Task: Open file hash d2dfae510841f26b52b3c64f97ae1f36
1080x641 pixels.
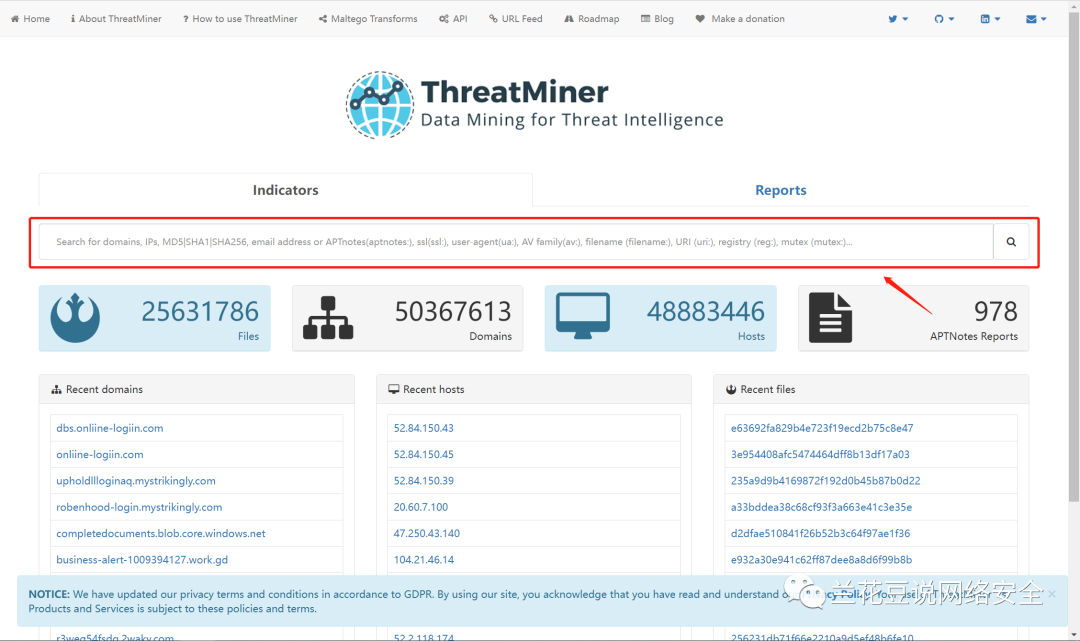Action: pyautogui.click(x=820, y=534)
